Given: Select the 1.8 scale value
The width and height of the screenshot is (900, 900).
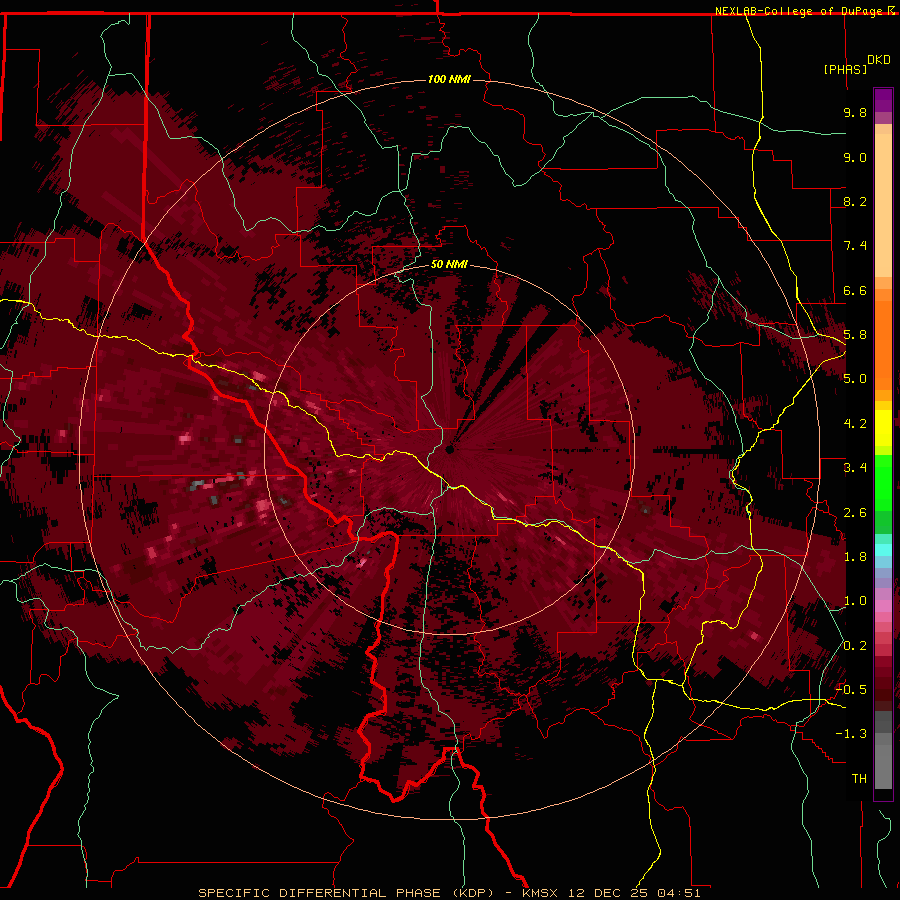Looking at the screenshot, I should [855, 557].
